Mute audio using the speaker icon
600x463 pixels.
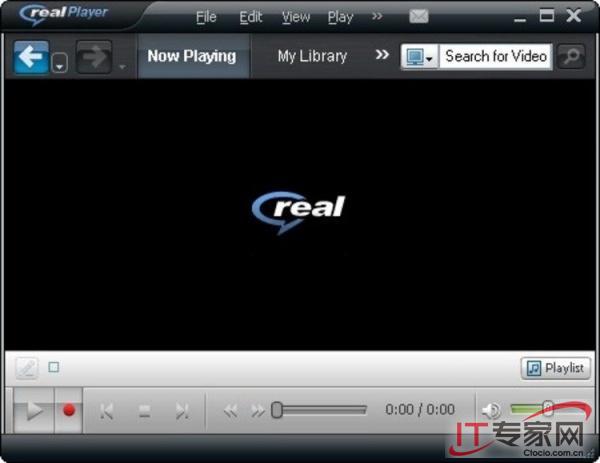[x=490, y=411]
